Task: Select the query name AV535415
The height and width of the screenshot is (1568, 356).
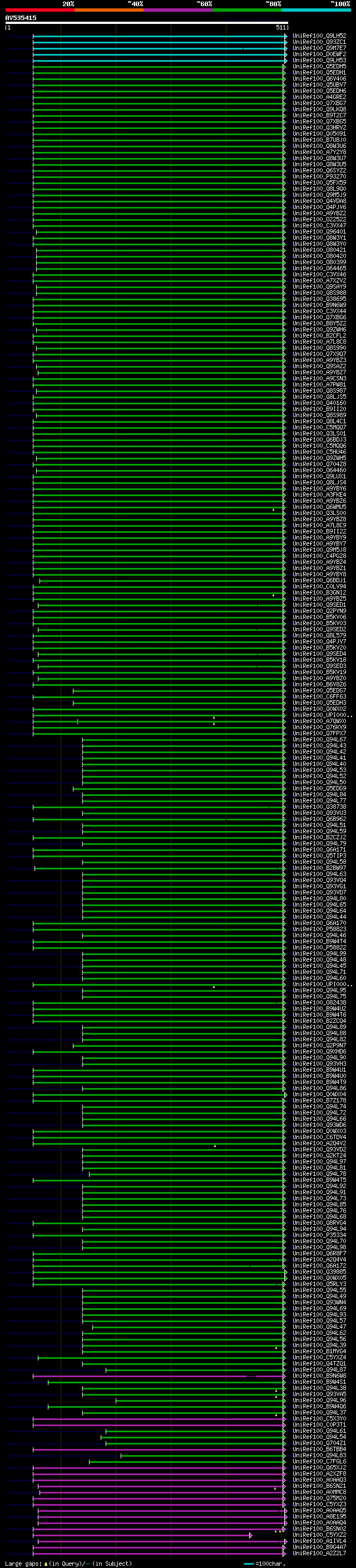Action: 21,18
